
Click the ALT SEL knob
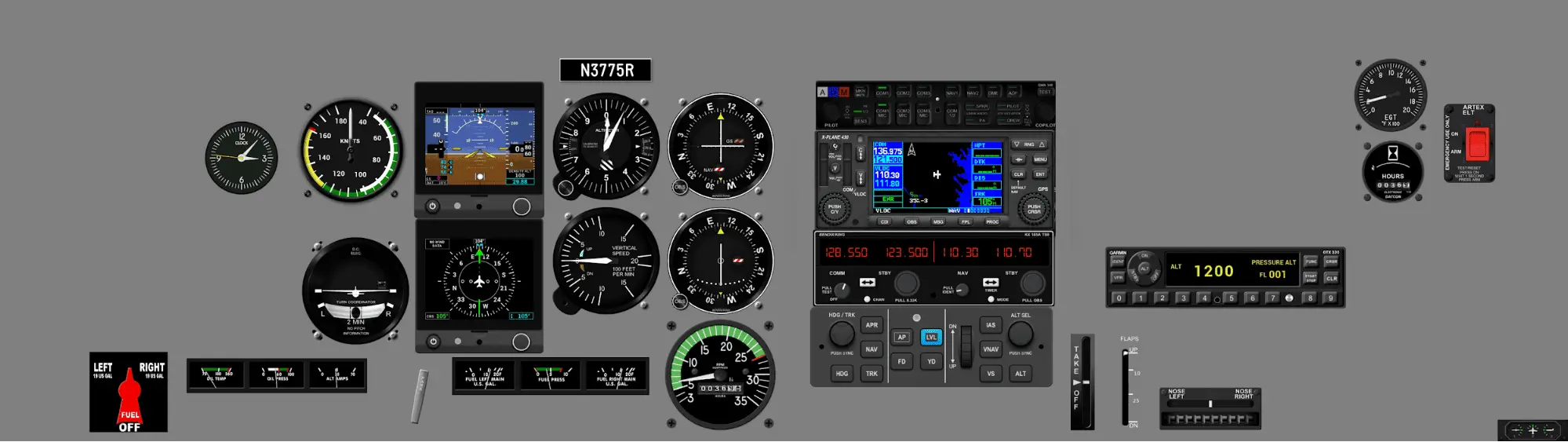[1020, 334]
